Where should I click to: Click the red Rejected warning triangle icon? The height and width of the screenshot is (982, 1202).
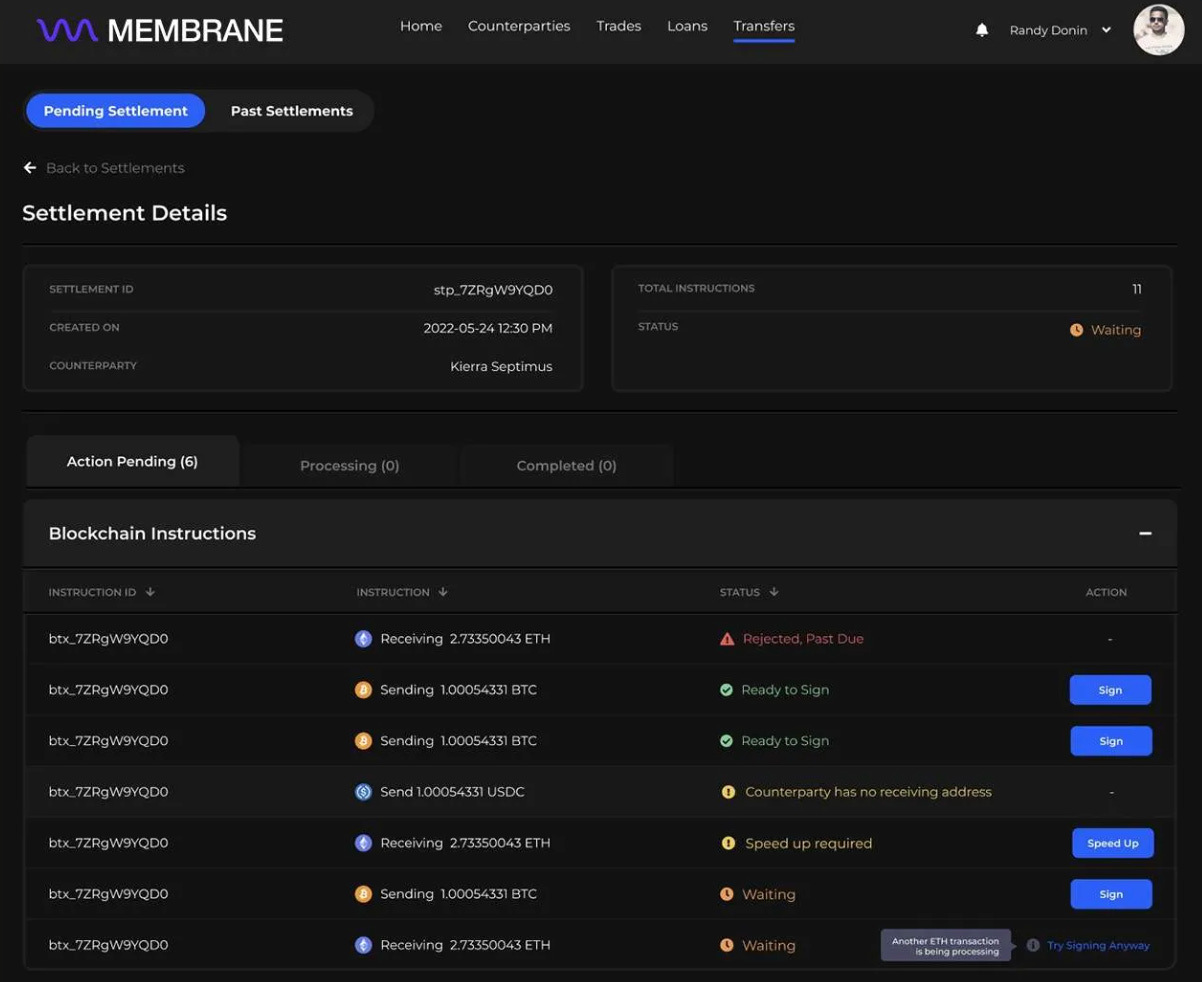click(728, 637)
